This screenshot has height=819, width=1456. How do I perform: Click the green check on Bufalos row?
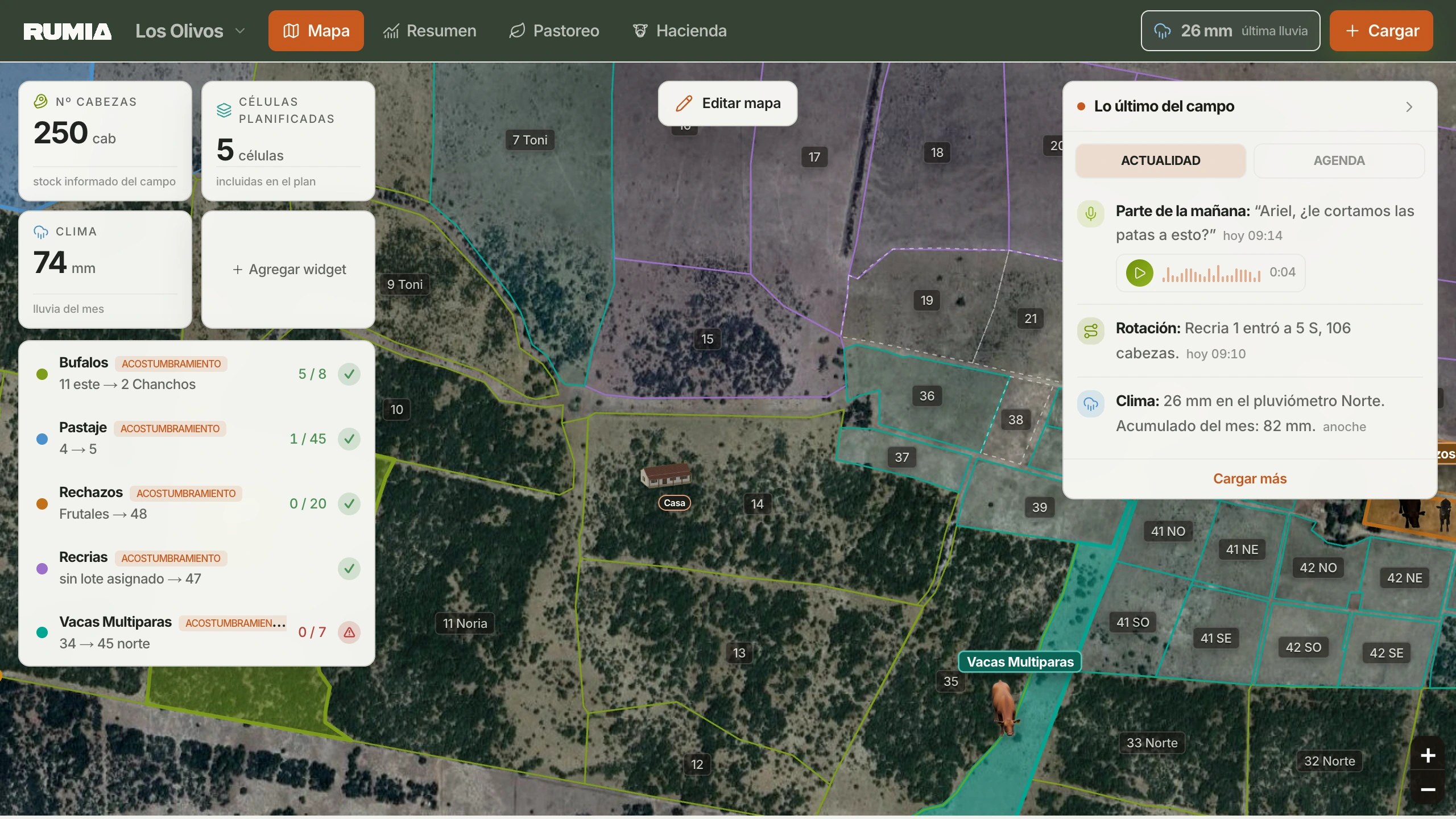click(x=349, y=374)
